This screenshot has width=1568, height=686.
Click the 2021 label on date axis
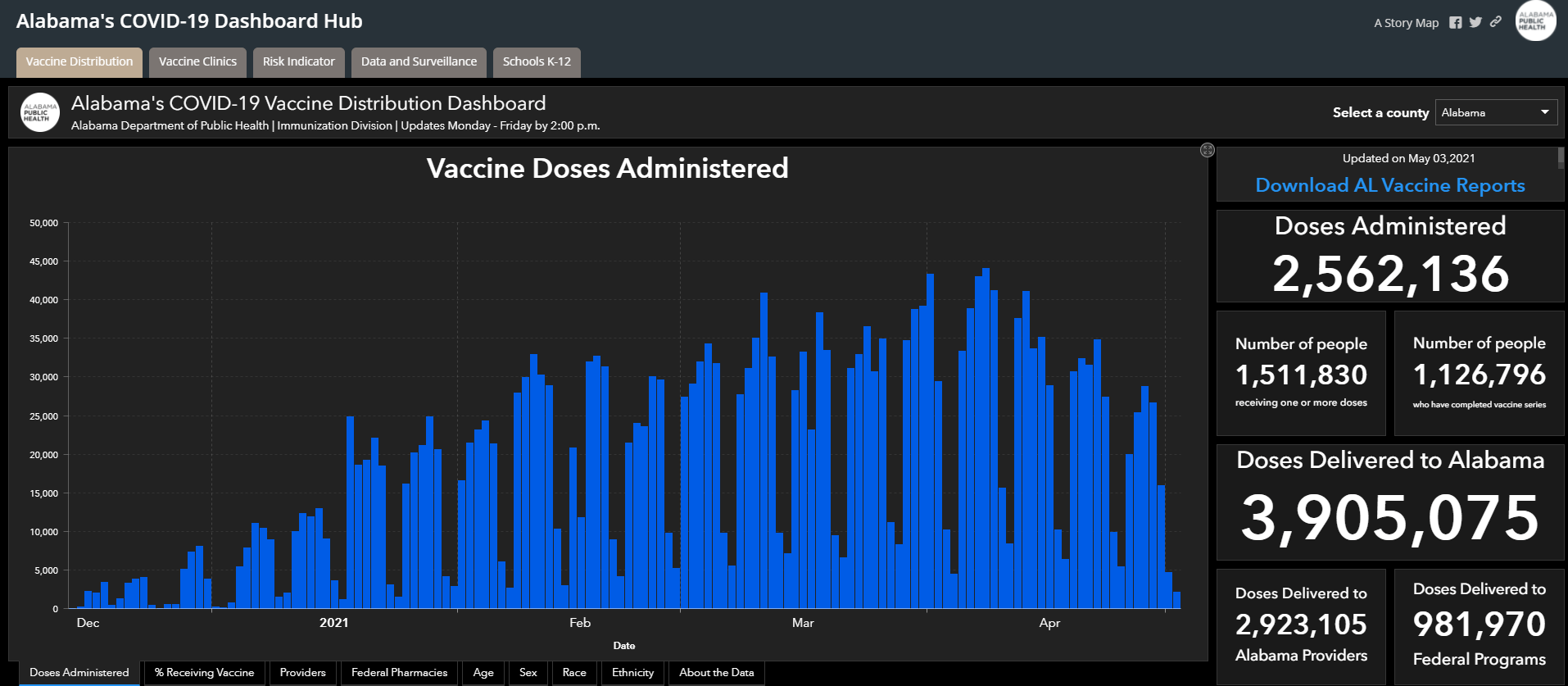point(334,623)
